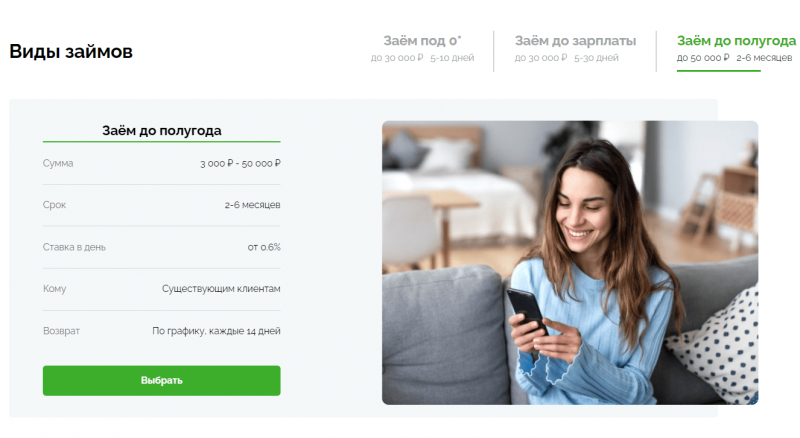
Task: Click the 5-10 дней subtitle under first tab
Action: [x=452, y=58]
